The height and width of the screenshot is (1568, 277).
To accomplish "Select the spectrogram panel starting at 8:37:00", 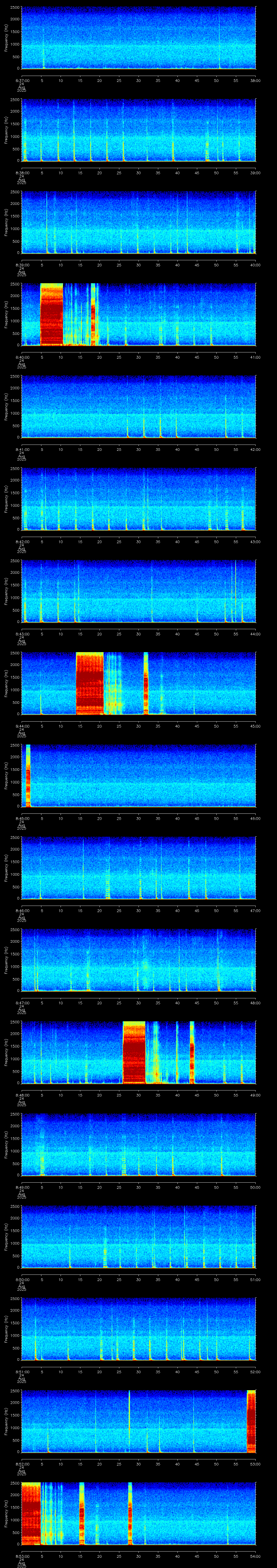I will 139,38.
